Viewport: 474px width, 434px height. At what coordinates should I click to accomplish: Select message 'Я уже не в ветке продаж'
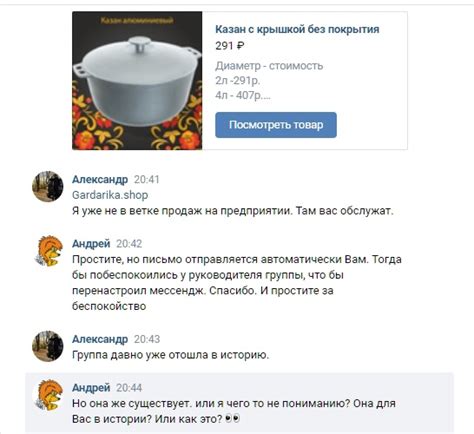[x=233, y=211]
